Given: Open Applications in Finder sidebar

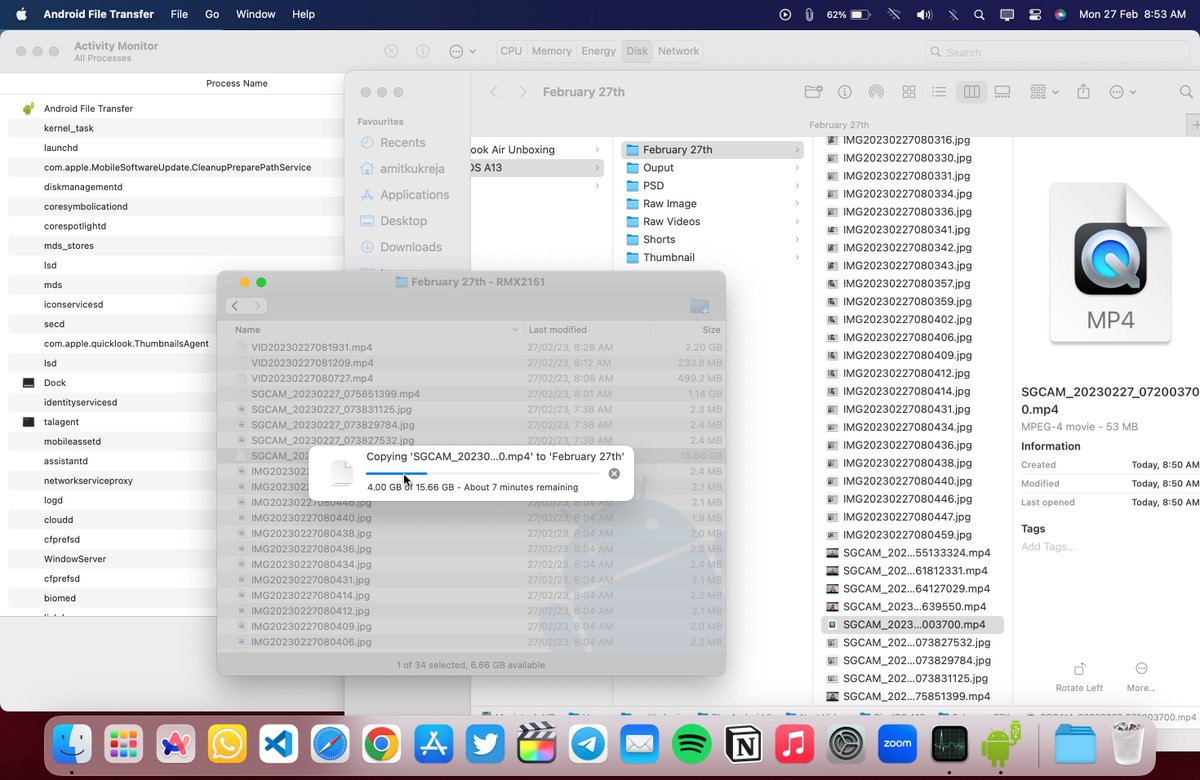Looking at the screenshot, I should 415,195.
